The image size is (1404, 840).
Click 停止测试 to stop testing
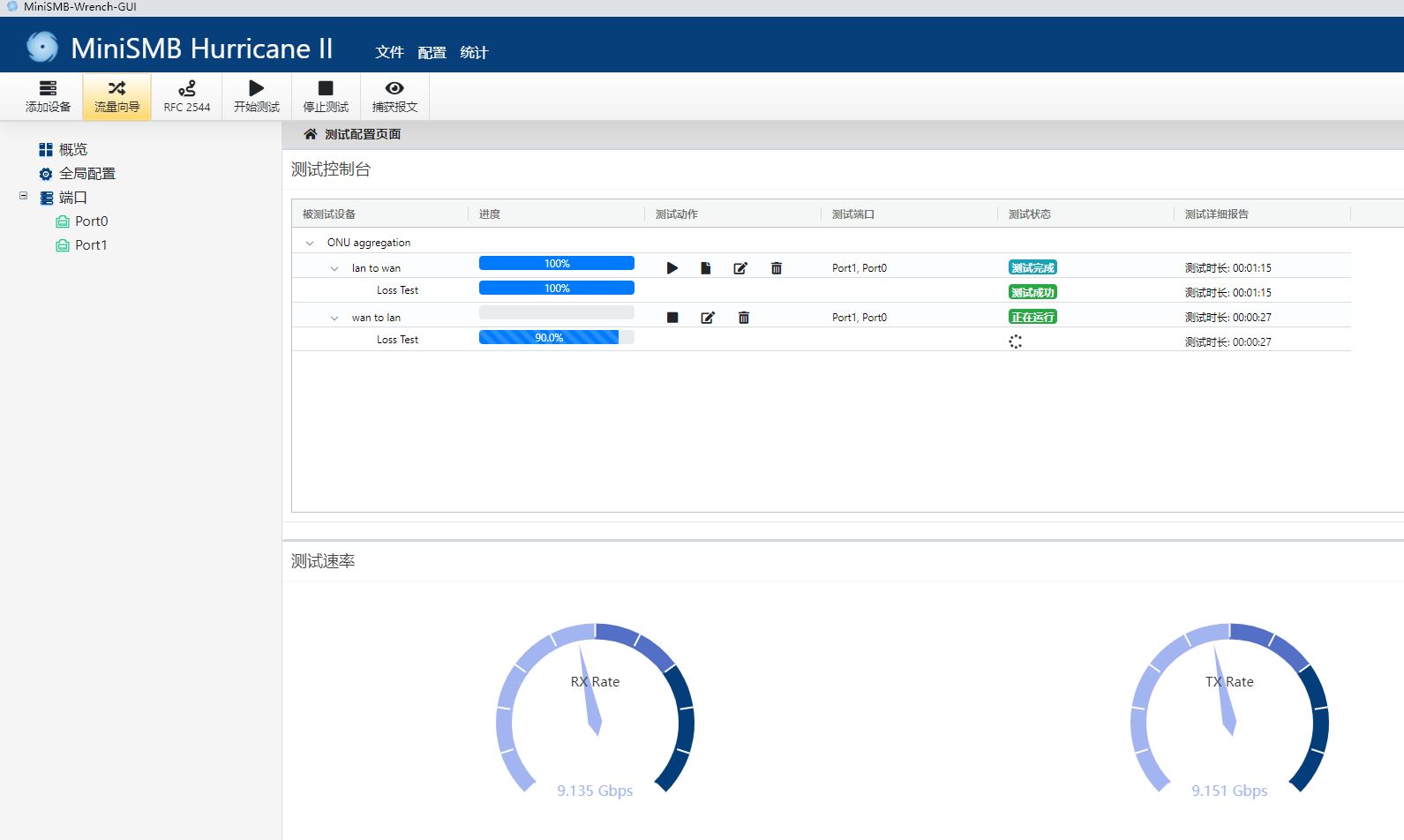326,96
